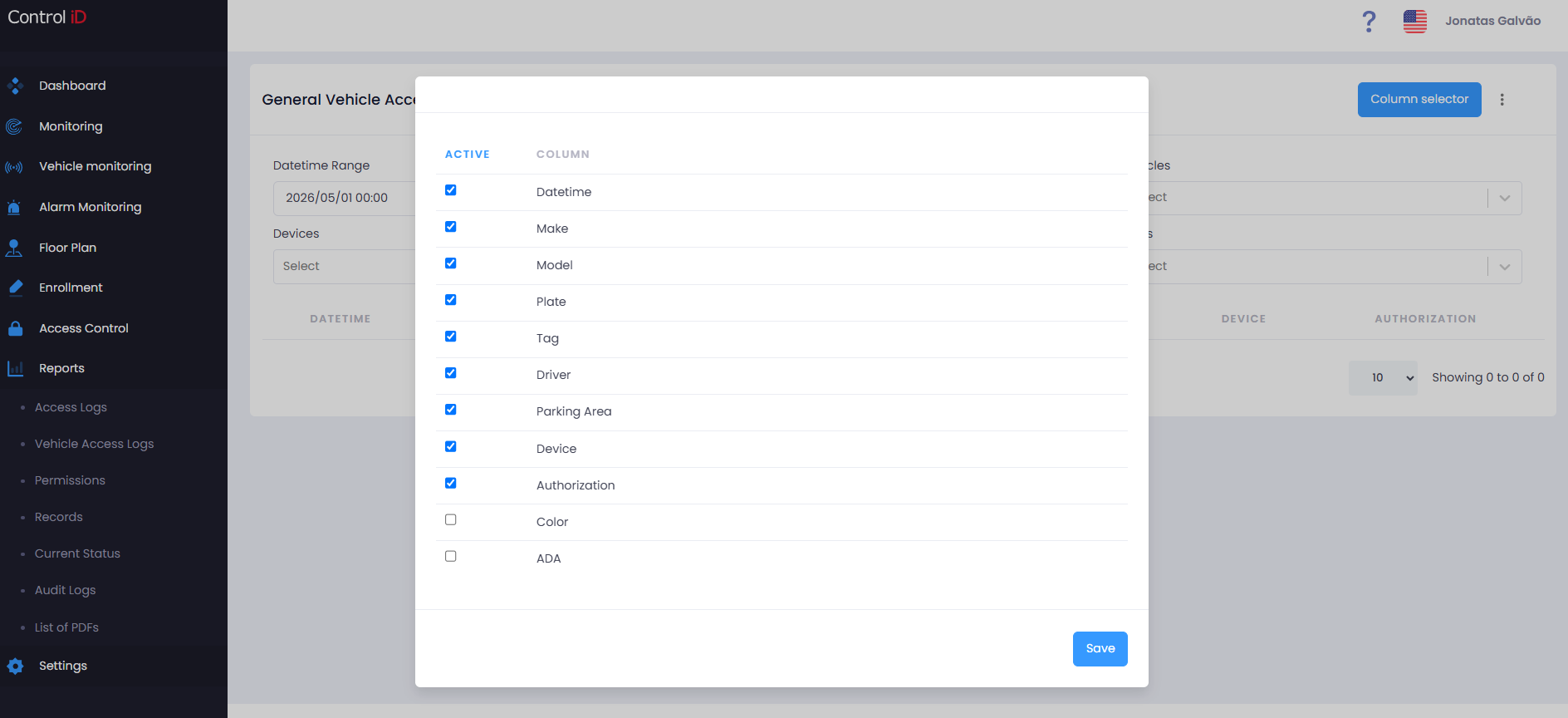Click the Monitoring radar icon

[x=14, y=126]
